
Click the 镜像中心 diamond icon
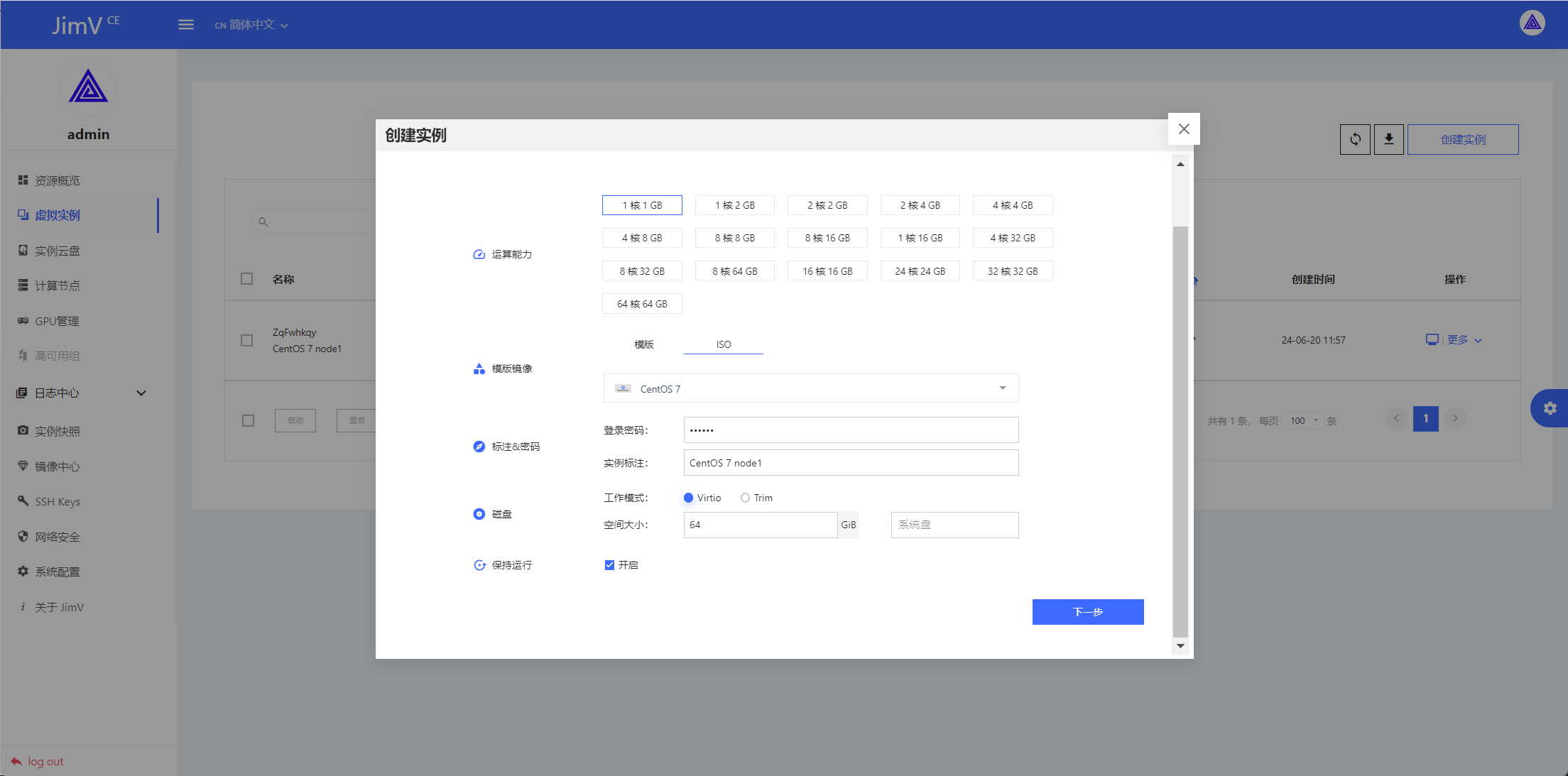click(x=23, y=466)
